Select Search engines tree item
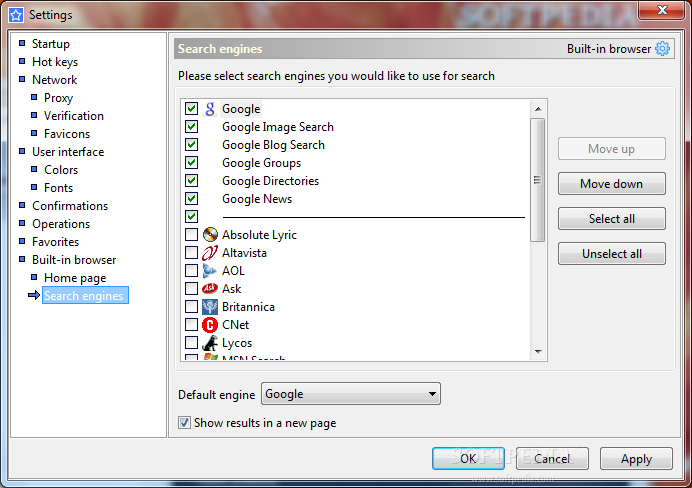Image resolution: width=692 pixels, height=488 pixels. (x=85, y=296)
